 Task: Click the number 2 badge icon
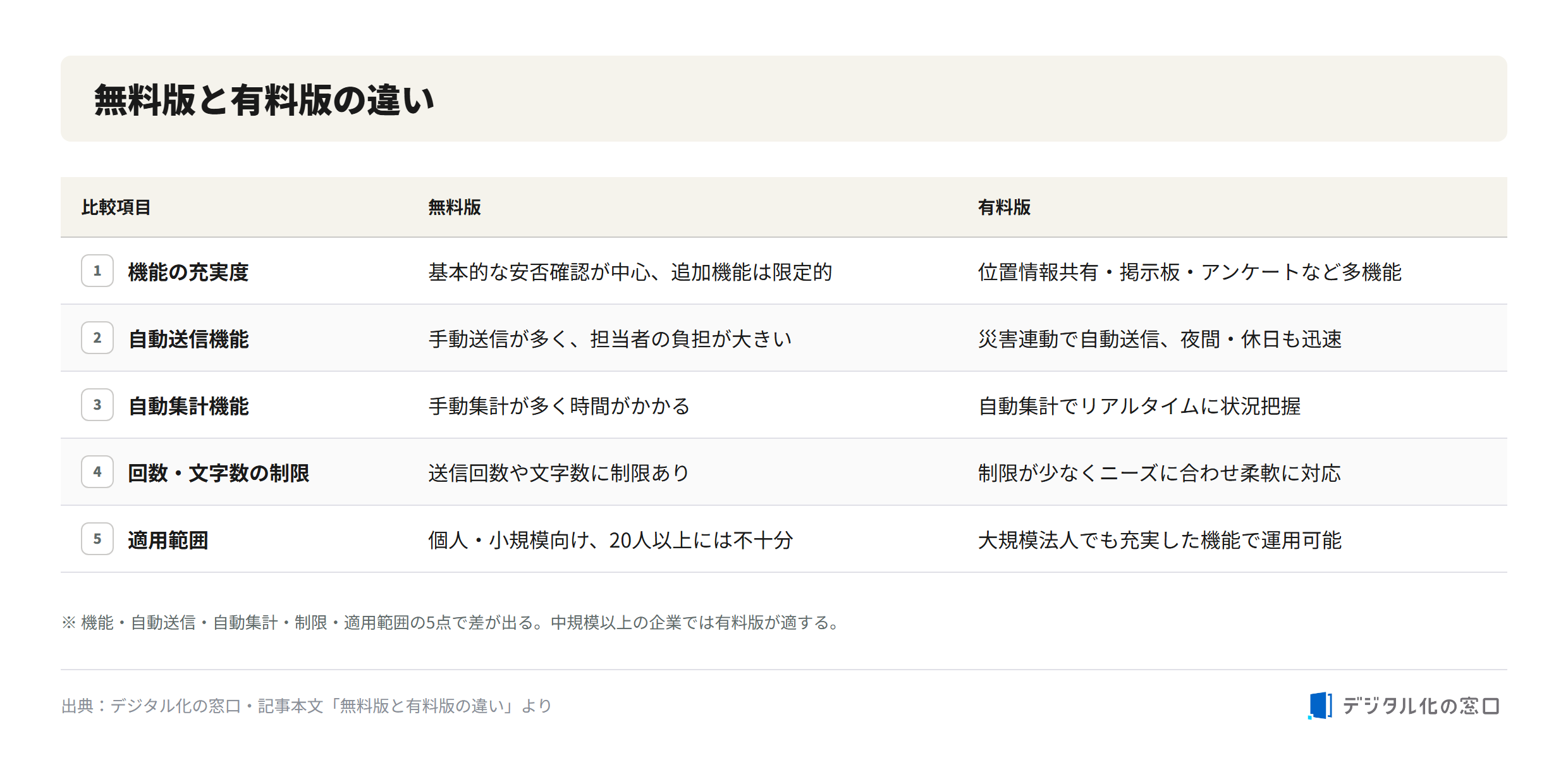tap(97, 338)
